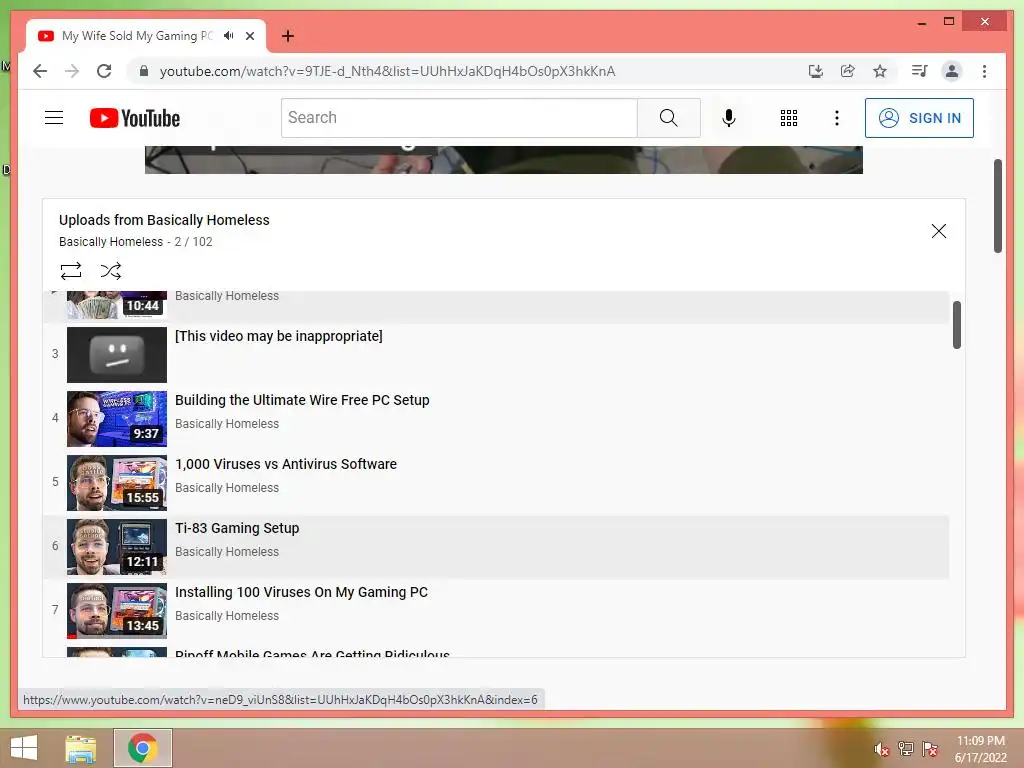This screenshot has height=768, width=1024.
Task: Click the SIGN IN button
Action: click(x=919, y=118)
